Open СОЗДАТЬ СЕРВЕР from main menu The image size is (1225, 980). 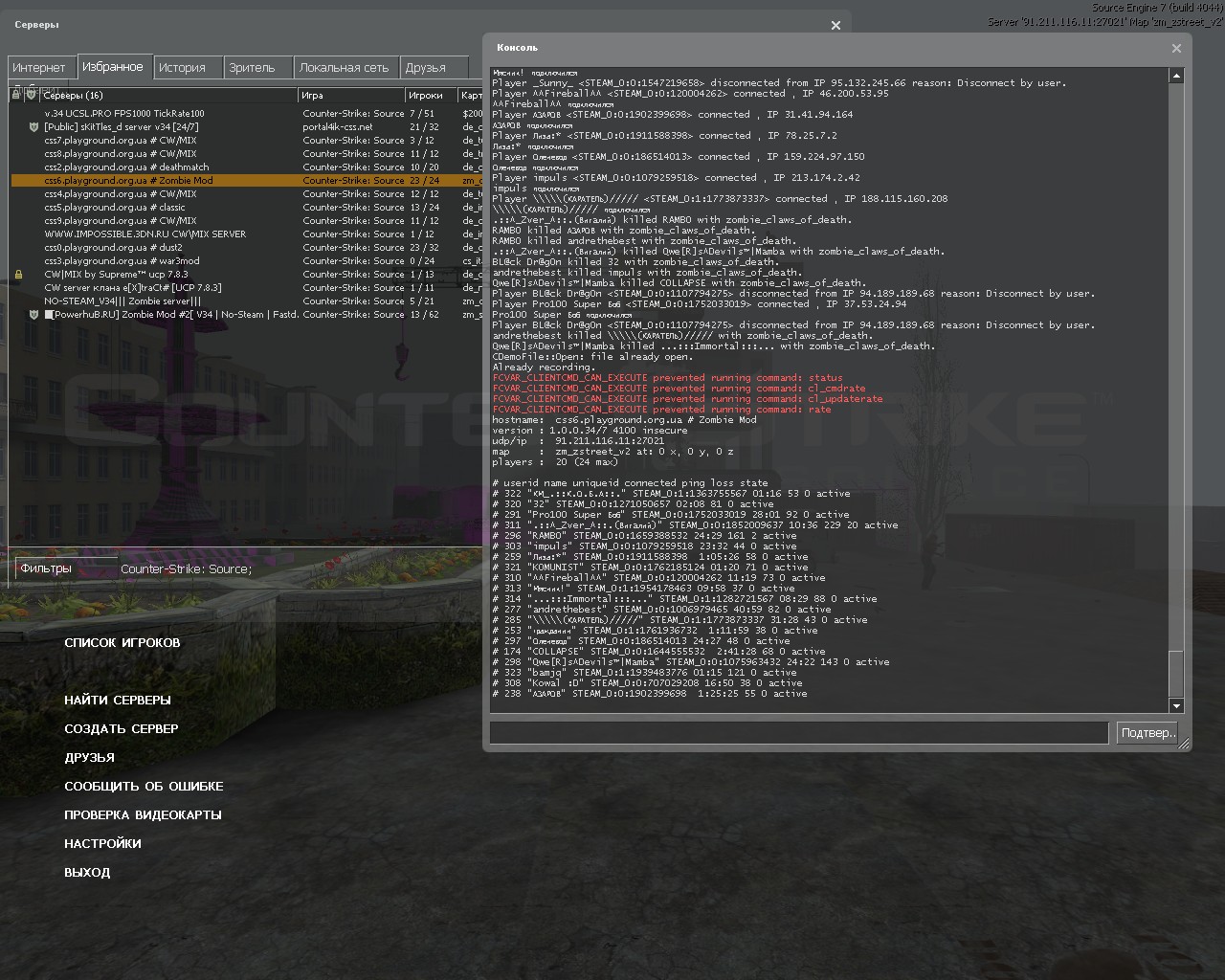(x=122, y=728)
